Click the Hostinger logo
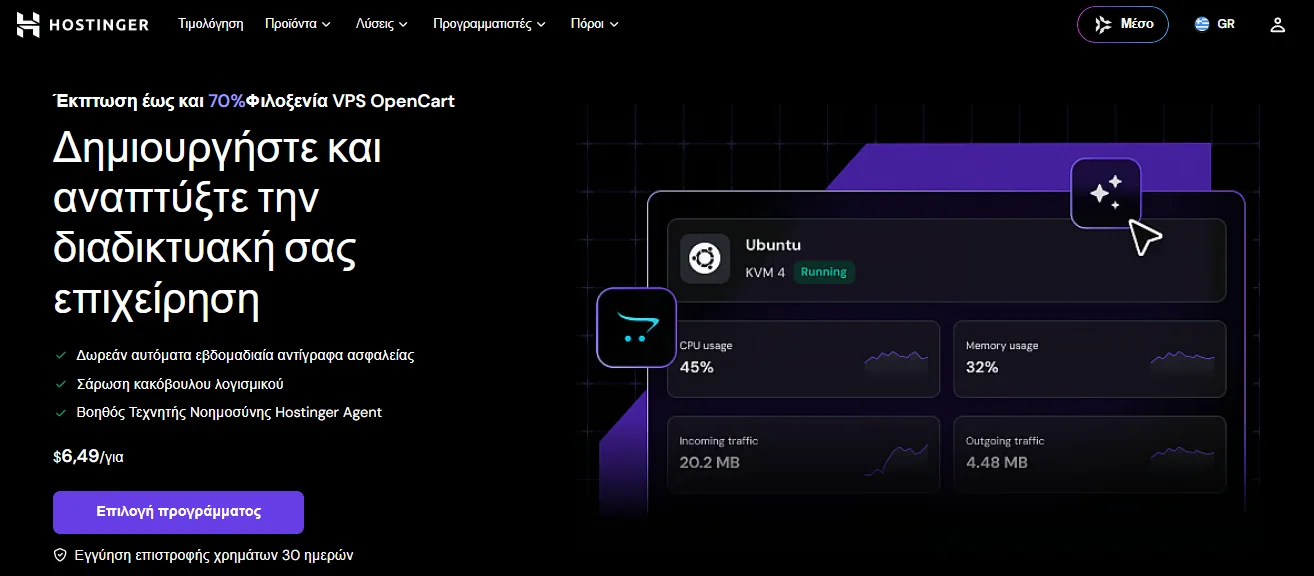Screen dimensions: 1314x576 pyautogui.click(x=83, y=24)
